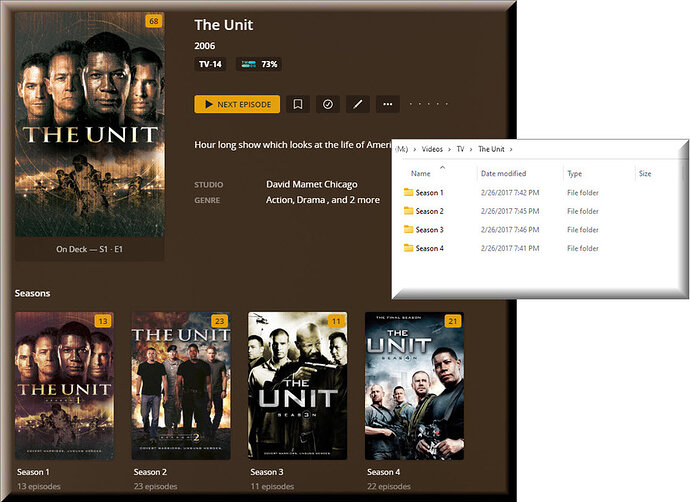The width and height of the screenshot is (690, 502).
Task: Go to TV in the Explorer breadcrumb
Action: pos(460,149)
